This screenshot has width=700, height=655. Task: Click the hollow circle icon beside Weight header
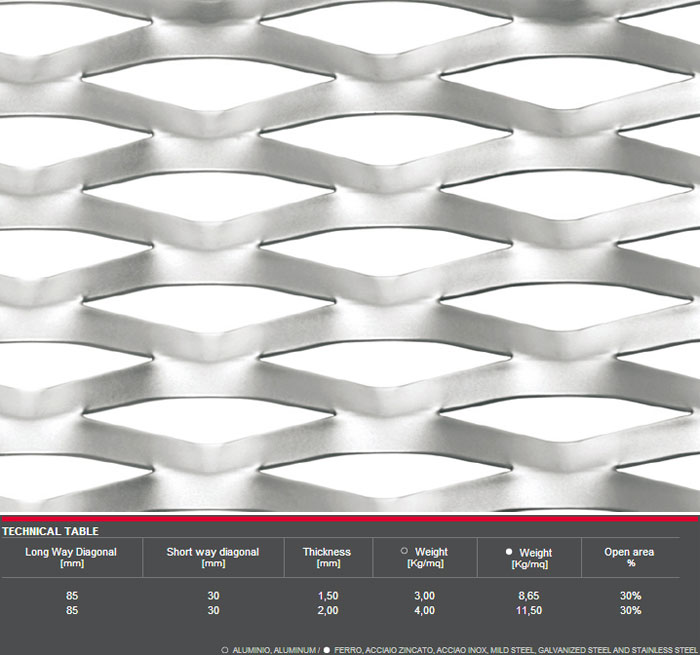pyautogui.click(x=404, y=551)
